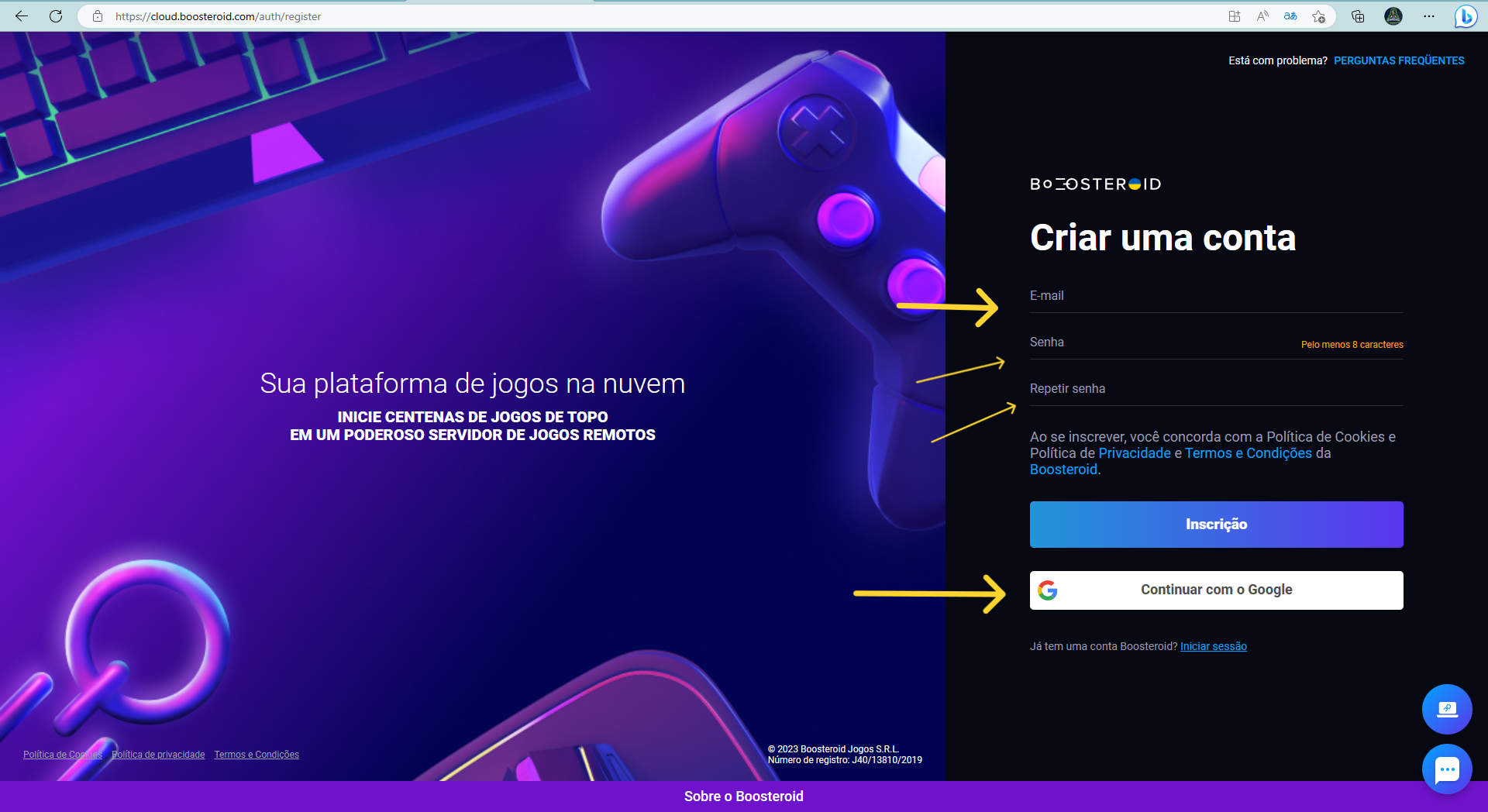Open the Iniciar sessão link
The height and width of the screenshot is (812, 1488).
click(1213, 646)
